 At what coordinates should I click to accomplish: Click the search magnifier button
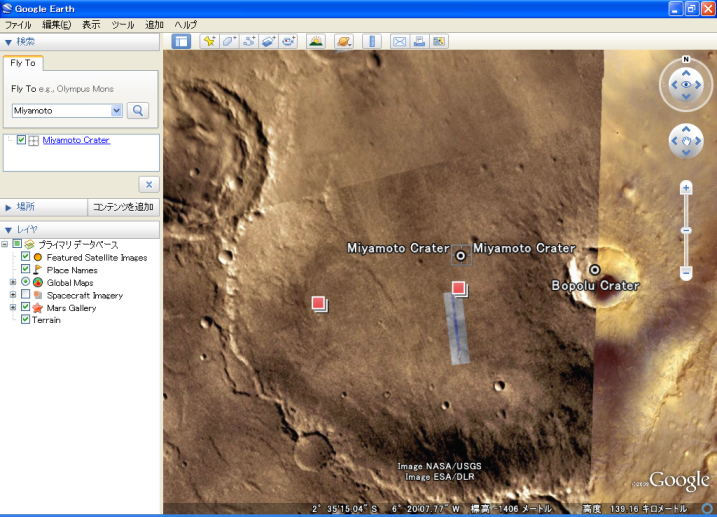click(x=138, y=110)
